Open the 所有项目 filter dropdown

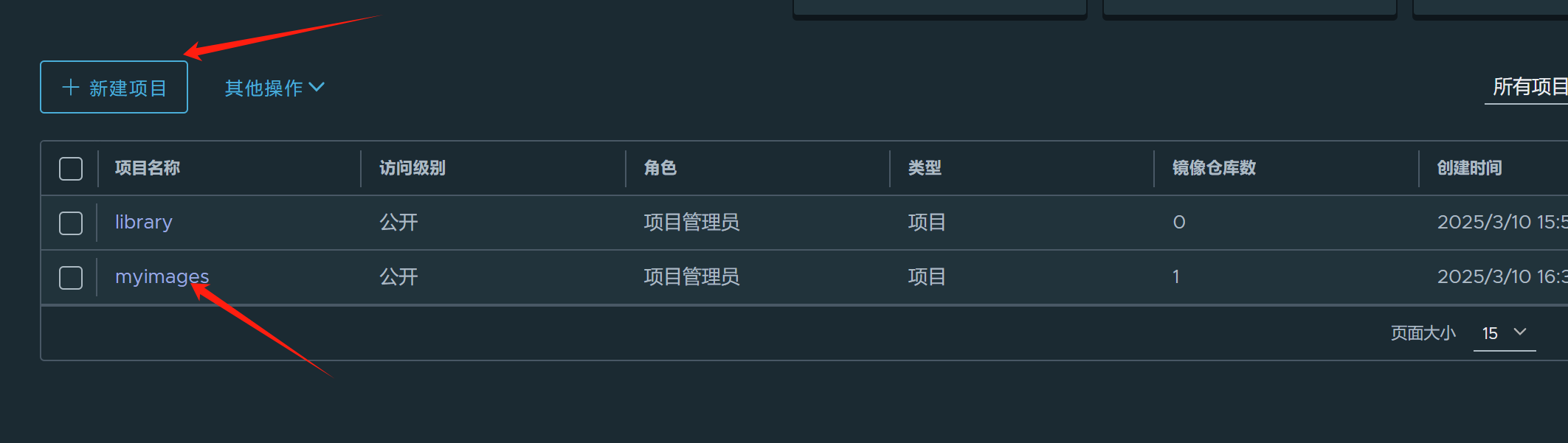coord(1528,88)
